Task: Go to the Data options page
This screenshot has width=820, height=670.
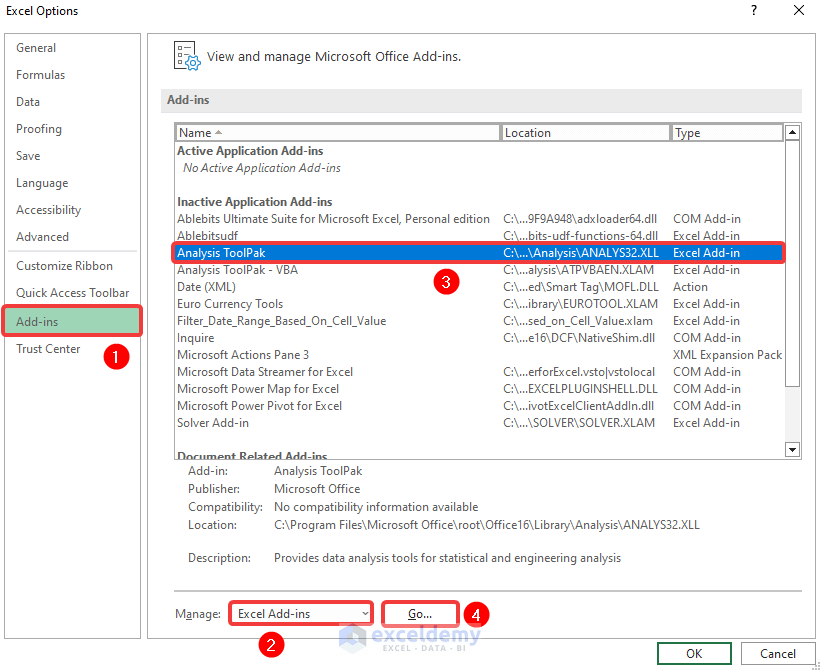Action: click(28, 102)
